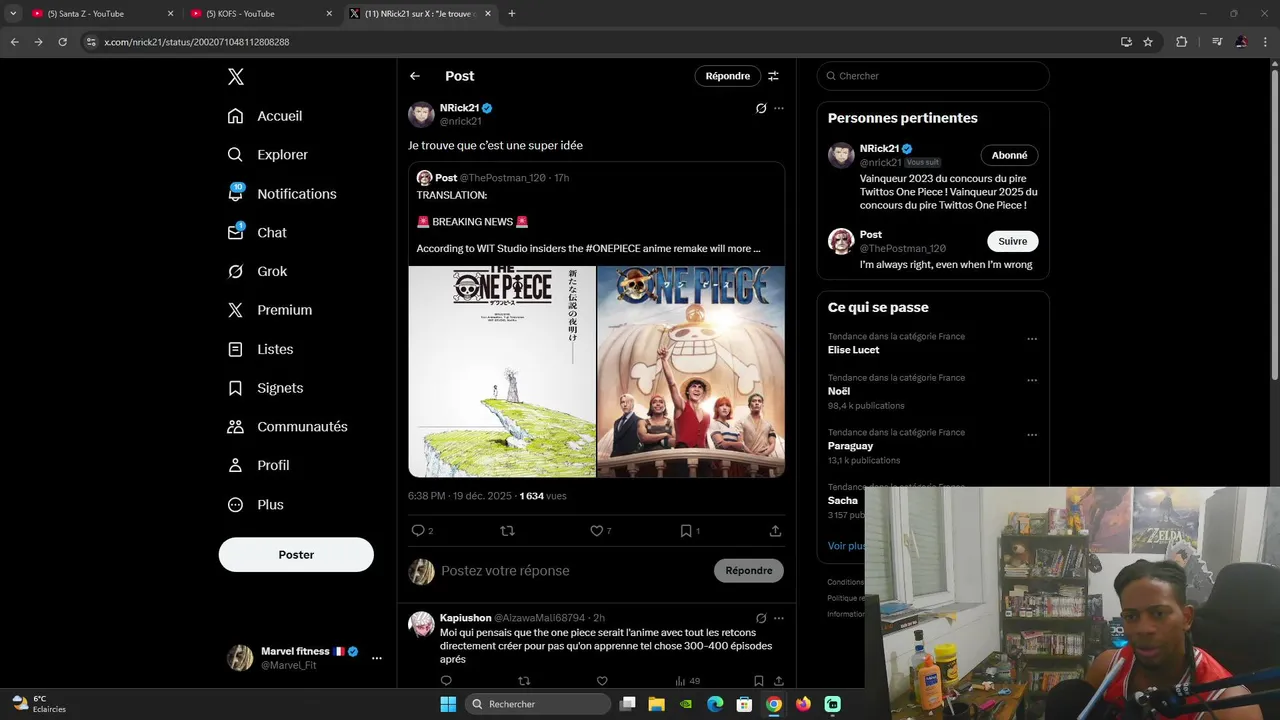Open browser extensions icon
Screen dimensions: 1280x720
(1181, 42)
